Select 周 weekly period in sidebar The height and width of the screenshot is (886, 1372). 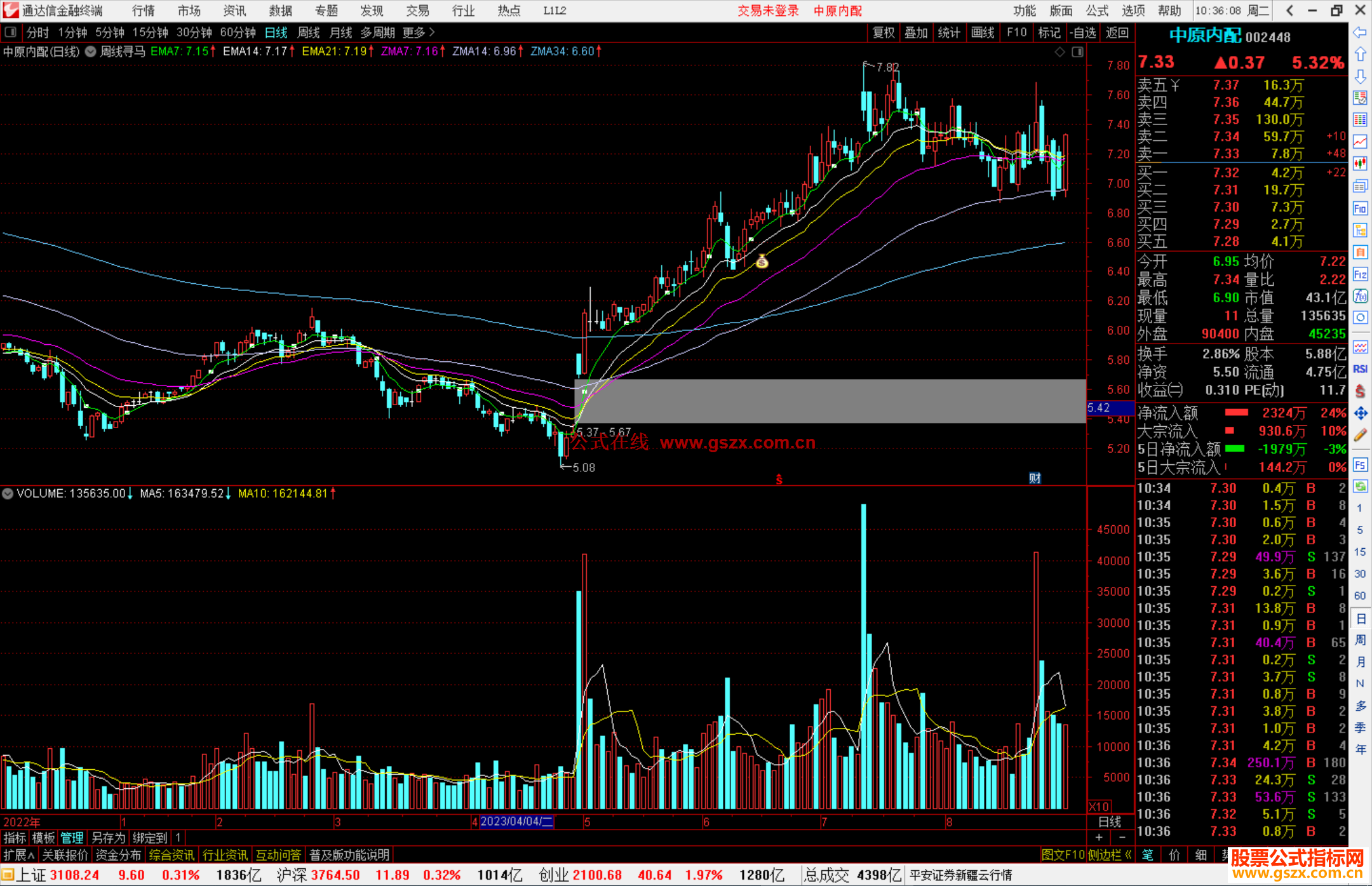pyautogui.click(x=1360, y=640)
